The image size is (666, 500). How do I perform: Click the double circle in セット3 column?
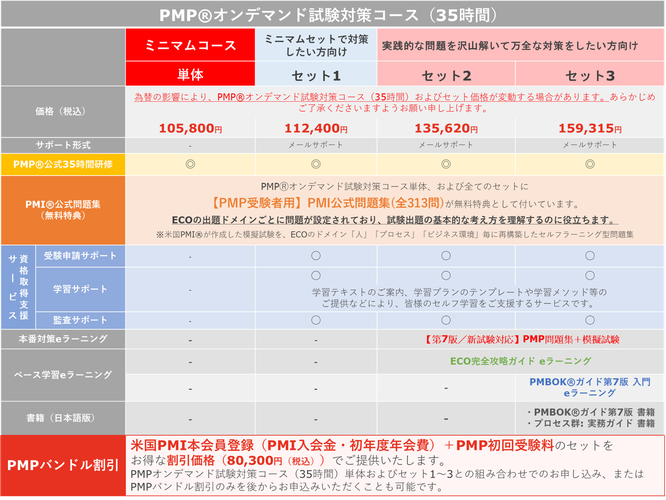tap(590, 164)
